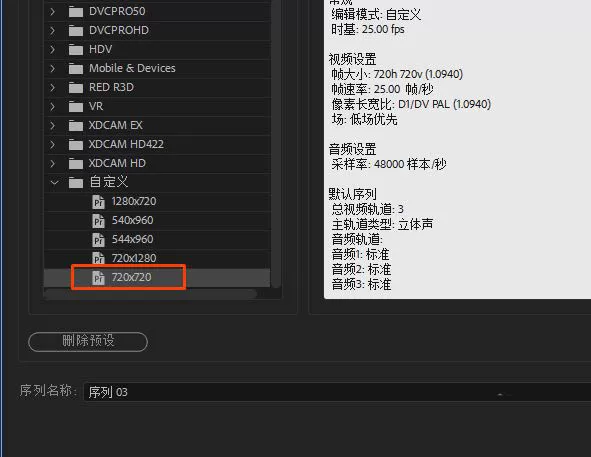Image resolution: width=591 pixels, height=457 pixels.
Task: Select the 1280x720 custom preset
Action: 134,201
